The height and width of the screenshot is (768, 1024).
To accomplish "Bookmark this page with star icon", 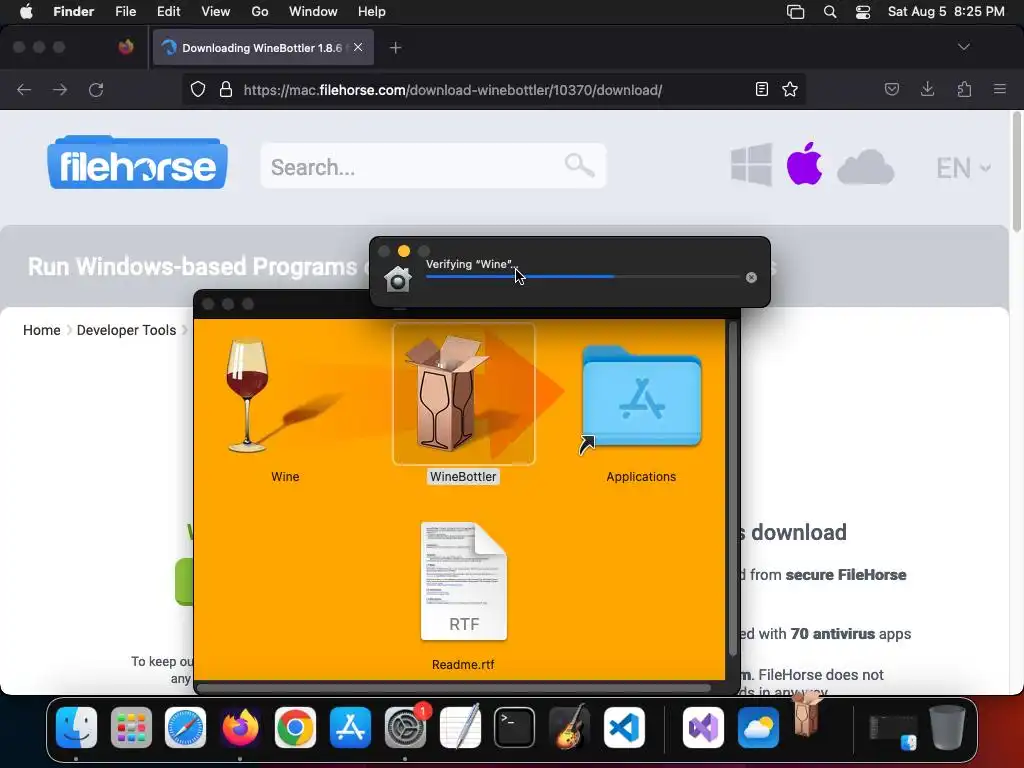I will (790, 89).
